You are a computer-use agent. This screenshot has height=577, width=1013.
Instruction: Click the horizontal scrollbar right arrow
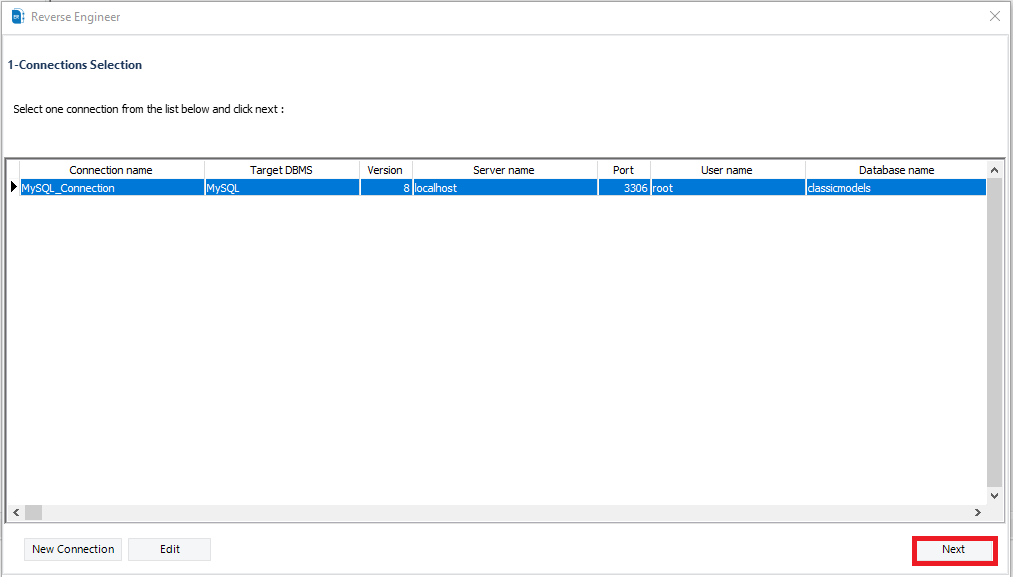point(978,512)
